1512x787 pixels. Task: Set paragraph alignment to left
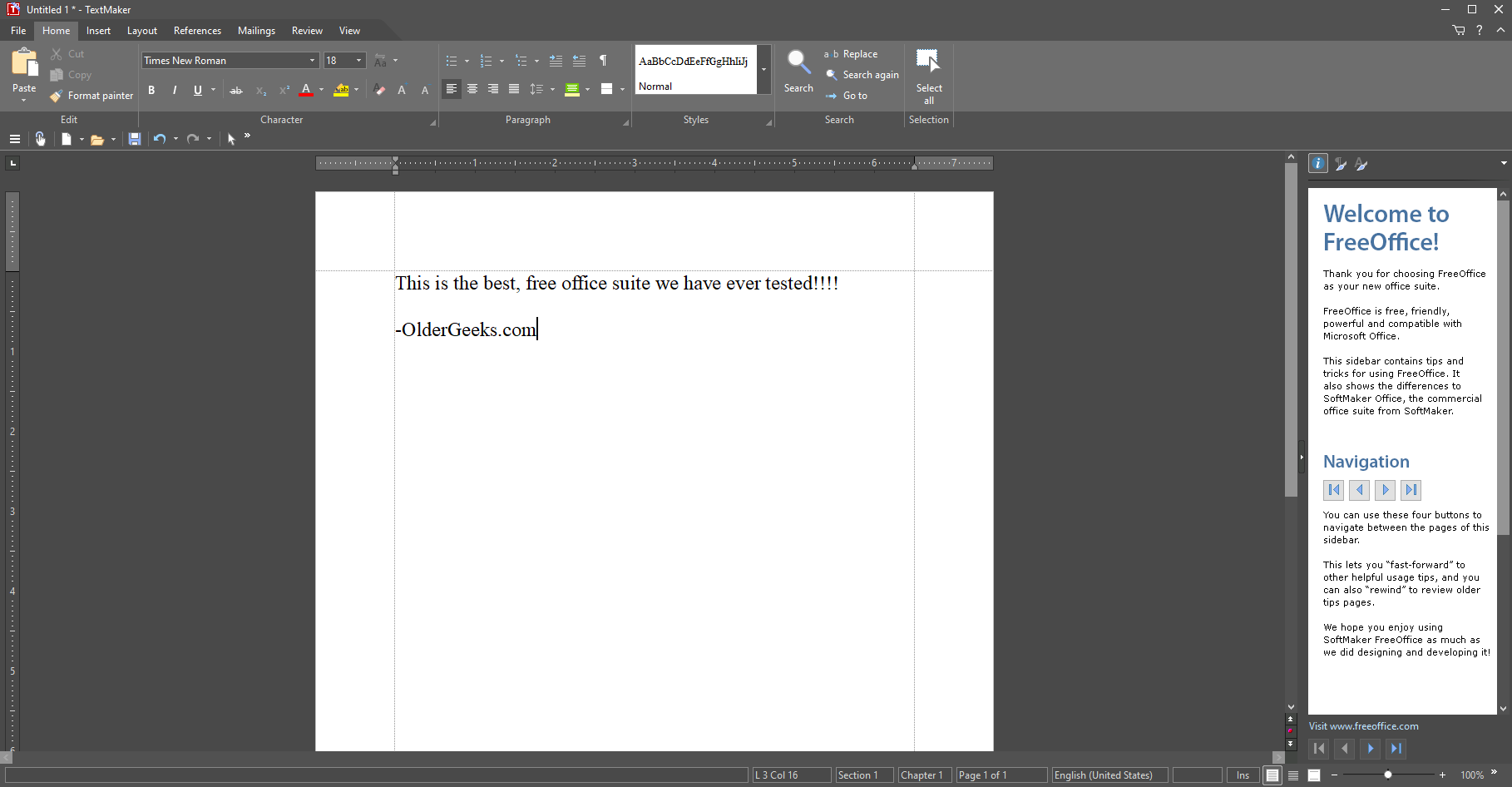pyautogui.click(x=451, y=89)
